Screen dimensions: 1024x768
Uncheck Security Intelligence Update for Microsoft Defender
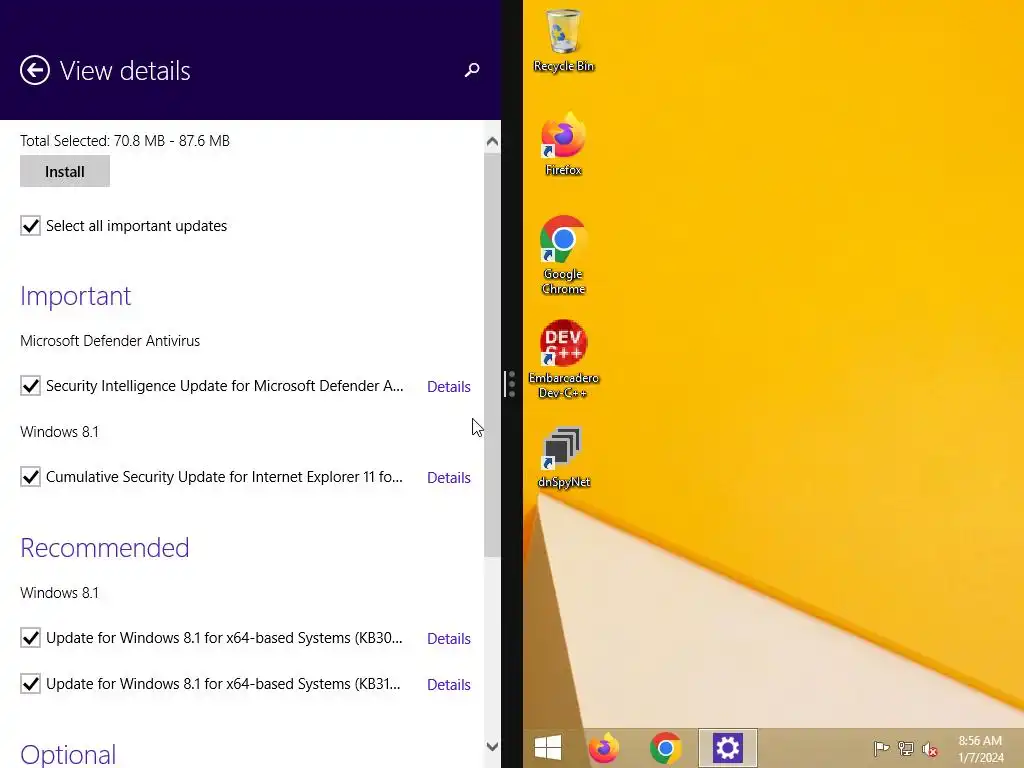click(30, 386)
